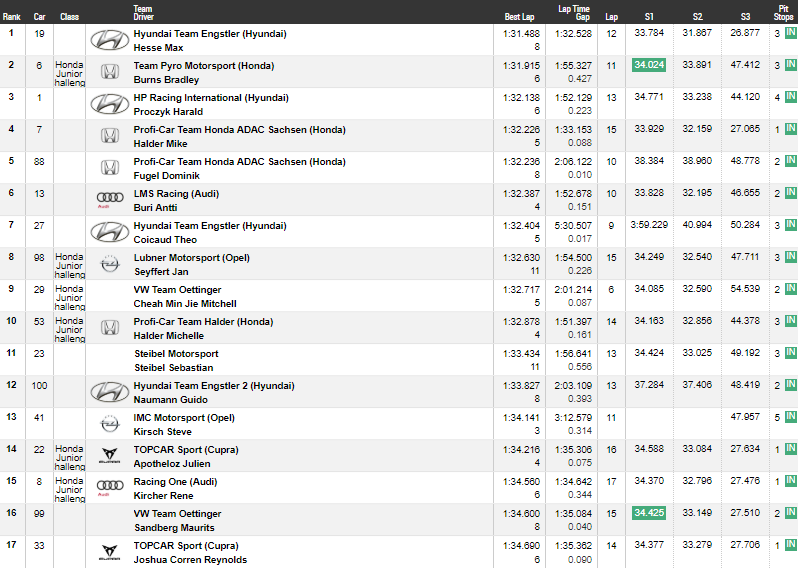Open IMC Motorsport (Opel) team entry
Viewport: 803px width, 571px height.
pyautogui.click(x=184, y=418)
